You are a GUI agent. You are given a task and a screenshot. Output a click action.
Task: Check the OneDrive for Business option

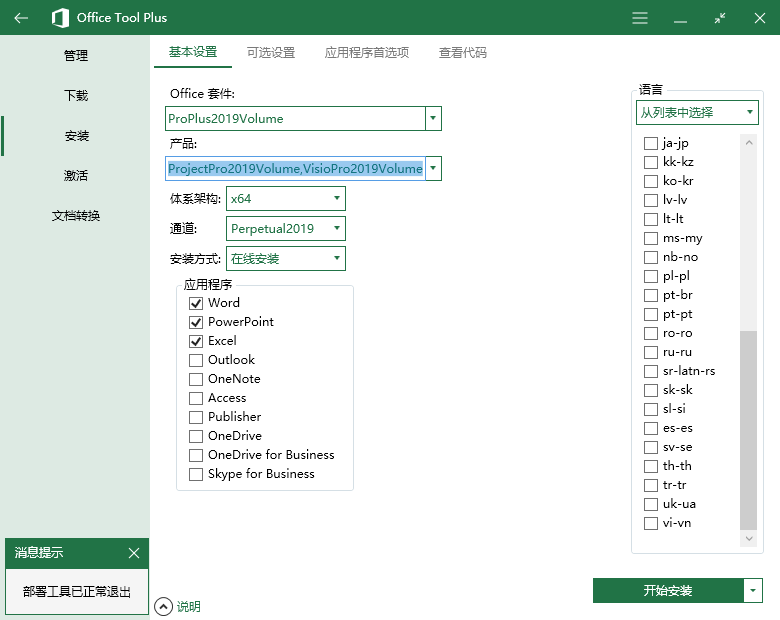196,455
